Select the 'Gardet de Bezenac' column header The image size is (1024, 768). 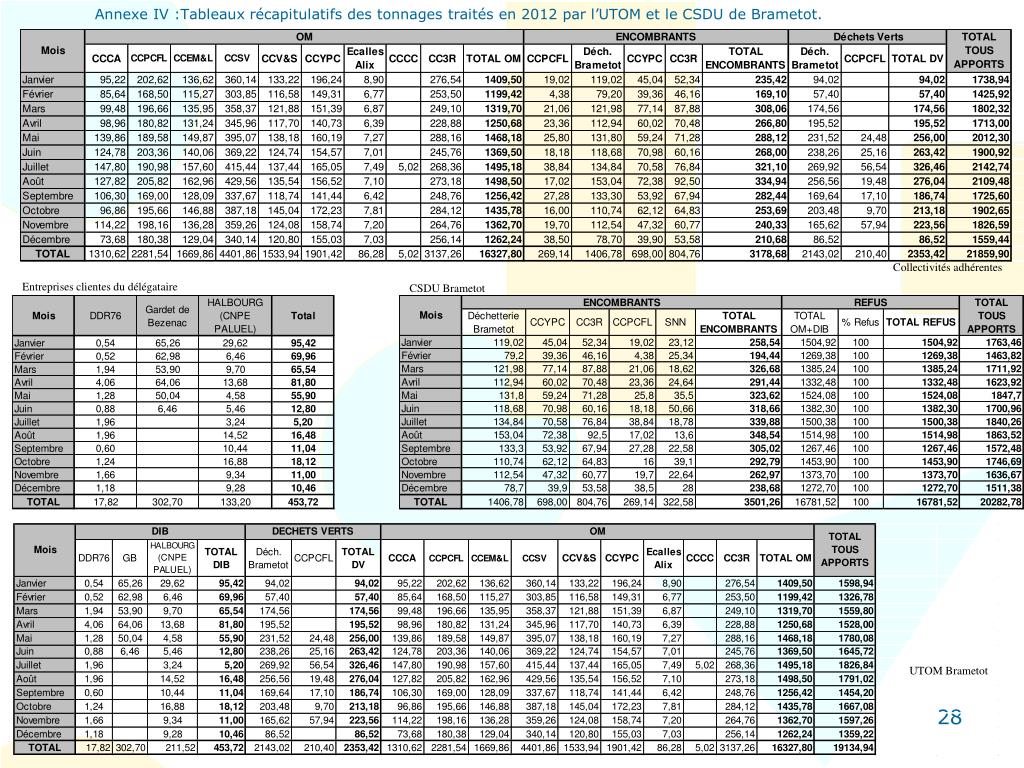tap(167, 316)
